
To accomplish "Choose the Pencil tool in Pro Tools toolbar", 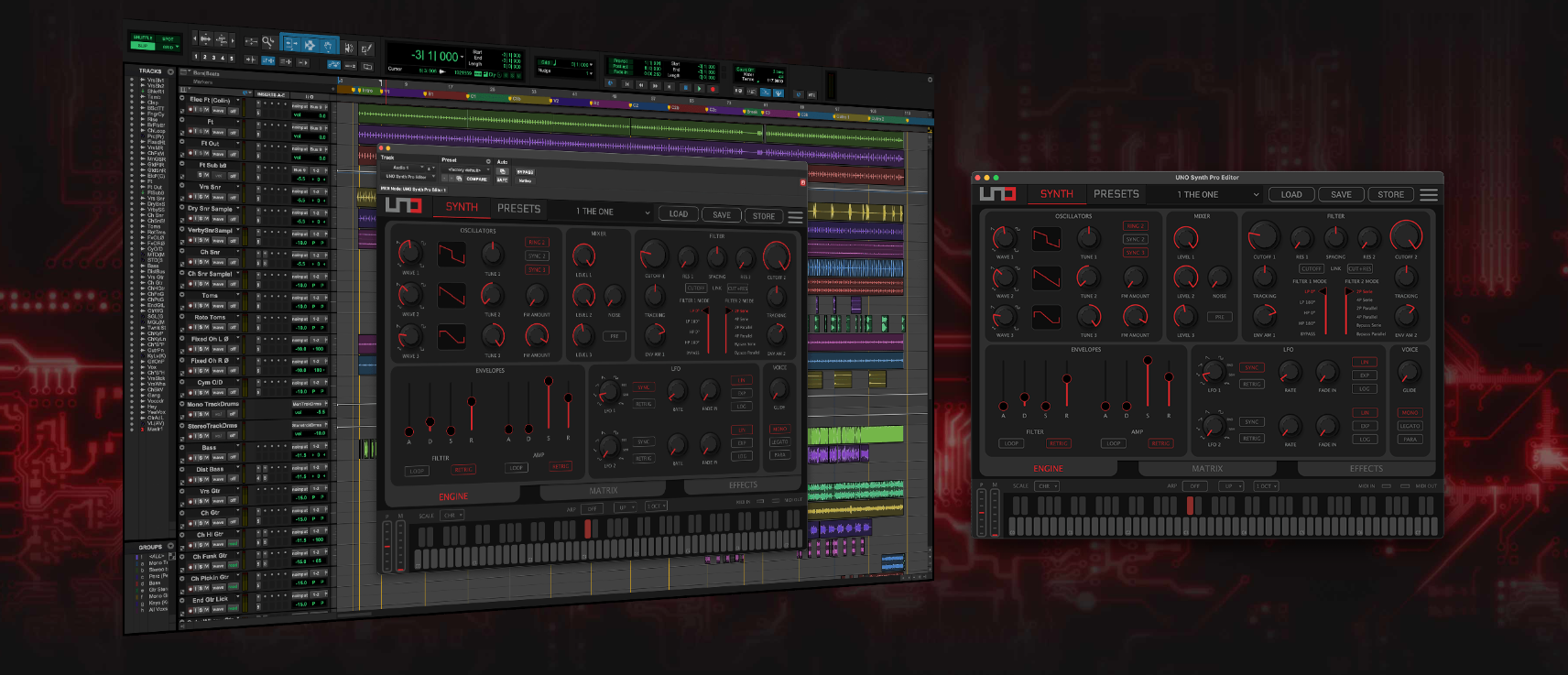I will click(x=367, y=49).
